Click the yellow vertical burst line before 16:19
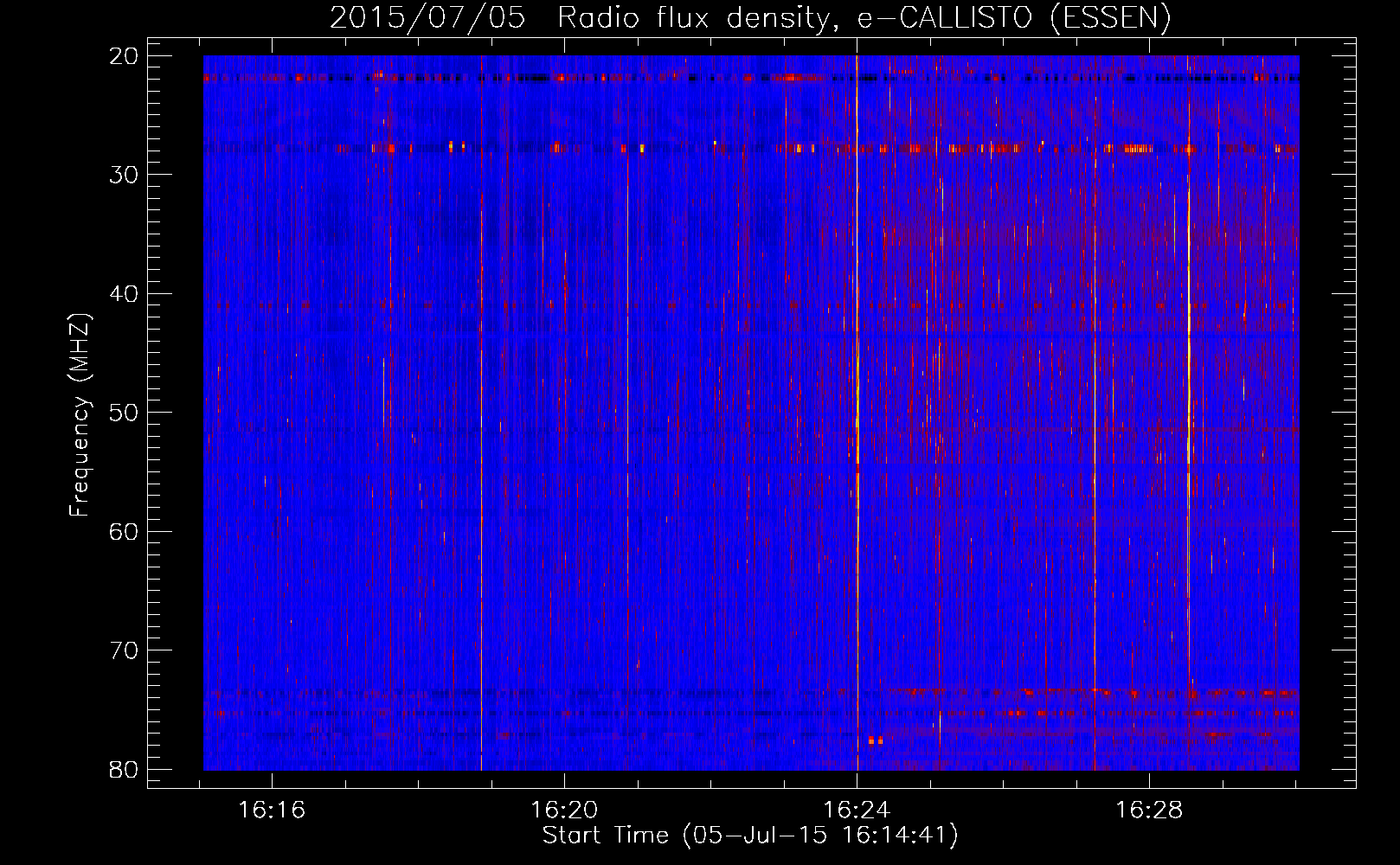The height and width of the screenshot is (865, 1400). coord(481,413)
